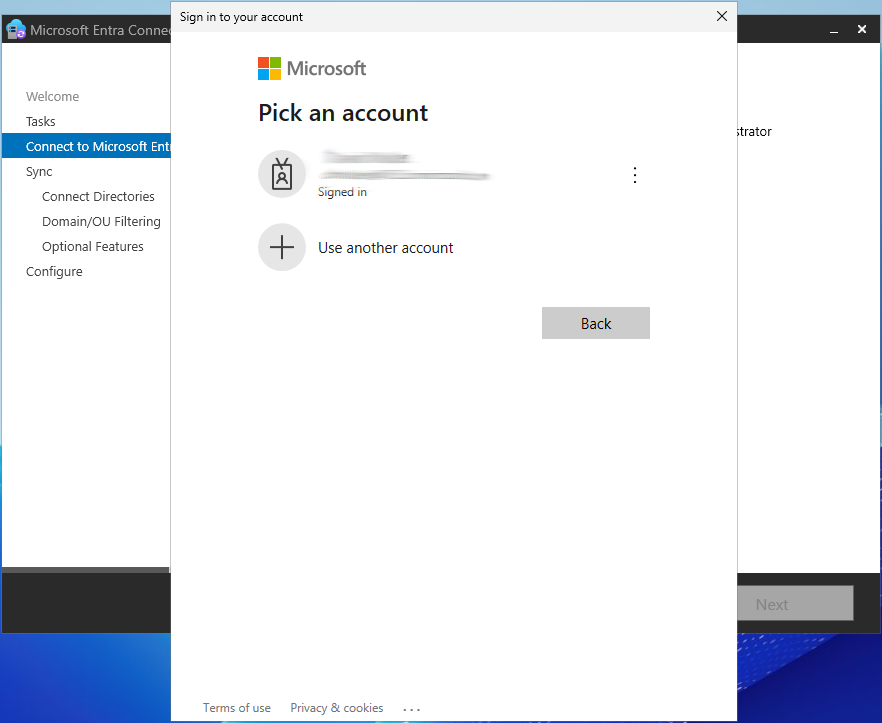
Task: Select Connect to Microsoft Entra step
Action: (x=87, y=146)
